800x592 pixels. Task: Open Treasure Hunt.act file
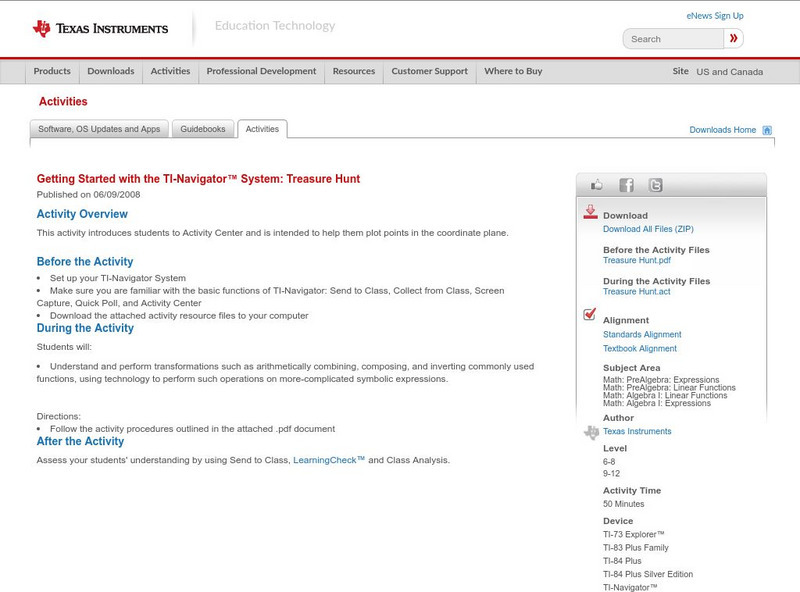pyautogui.click(x=637, y=291)
